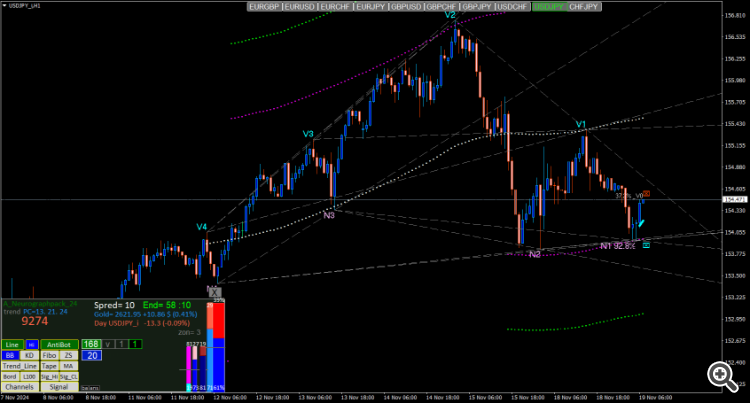Click the Channels button
Screen dimensions: 750x403
click(x=20, y=387)
